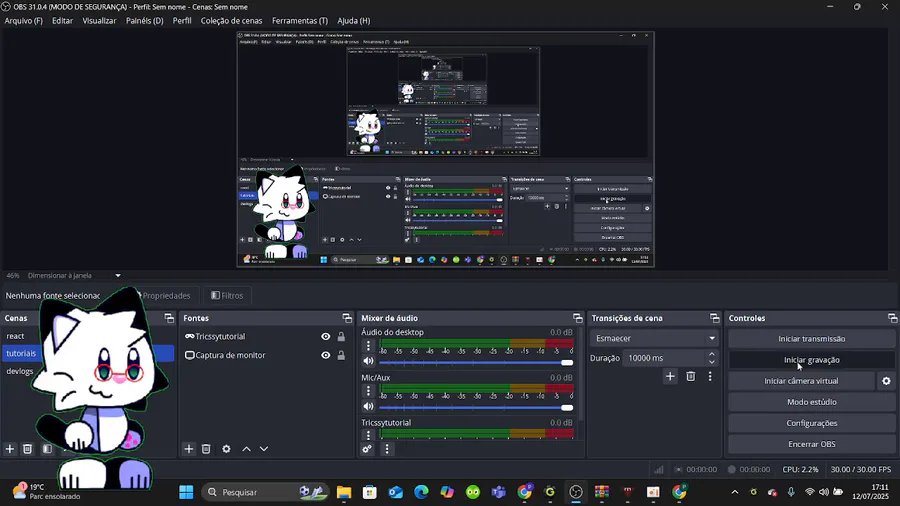Open the Esmaecer transition dropdown
900x506 pixels.
[x=654, y=338]
